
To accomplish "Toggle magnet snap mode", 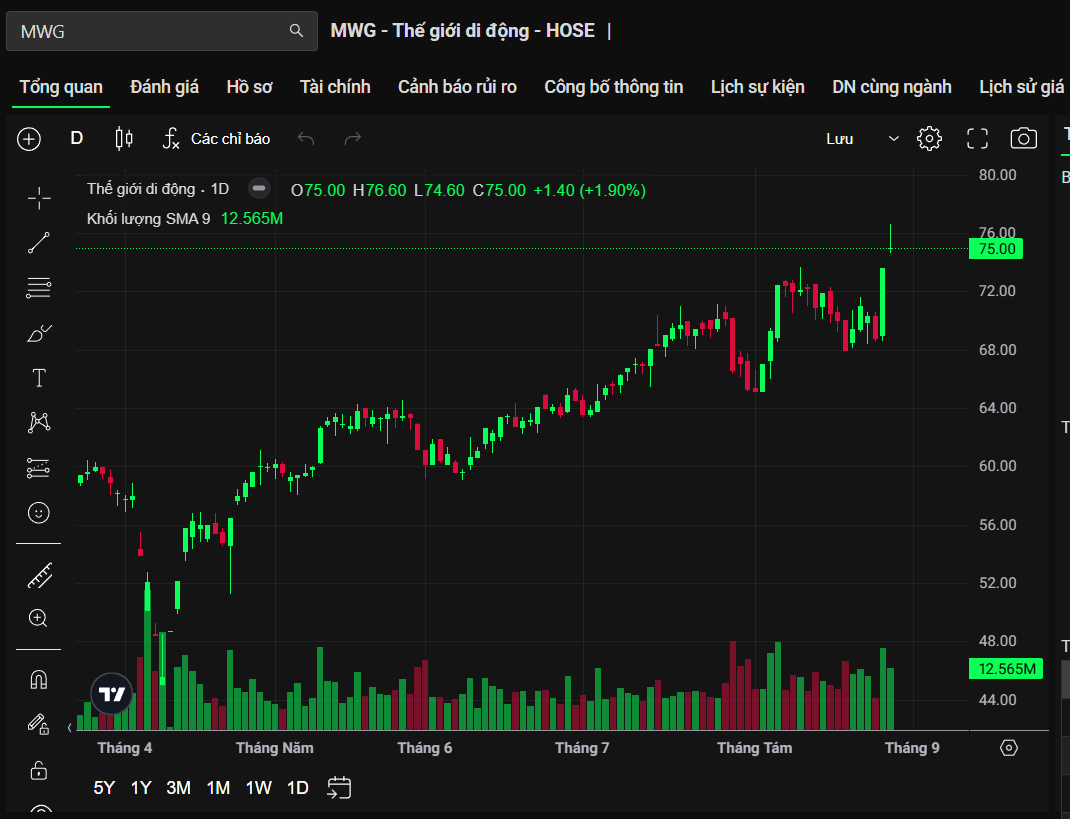I will [x=39, y=680].
